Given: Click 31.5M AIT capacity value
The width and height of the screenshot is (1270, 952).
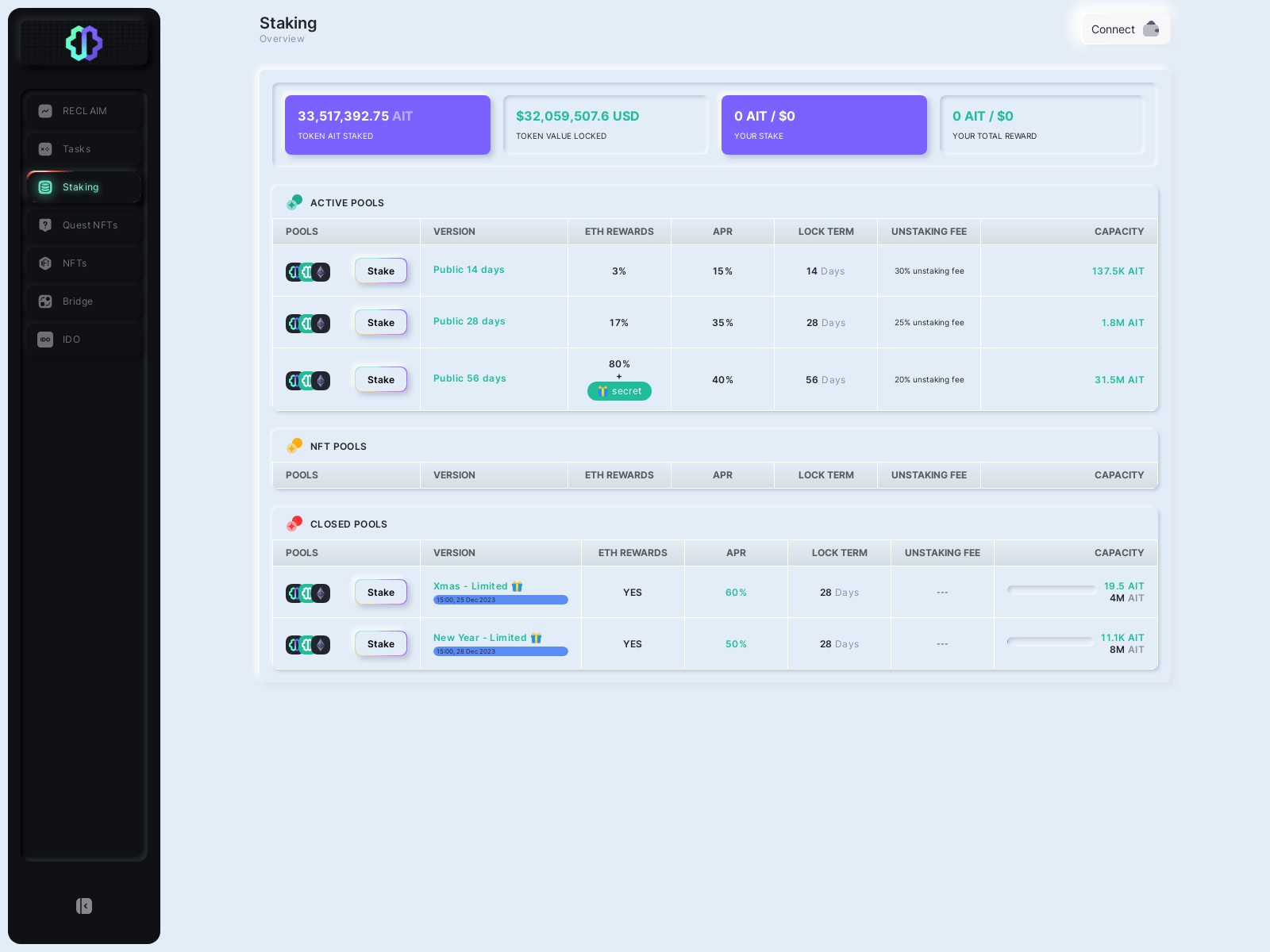Looking at the screenshot, I should point(1119,380).
